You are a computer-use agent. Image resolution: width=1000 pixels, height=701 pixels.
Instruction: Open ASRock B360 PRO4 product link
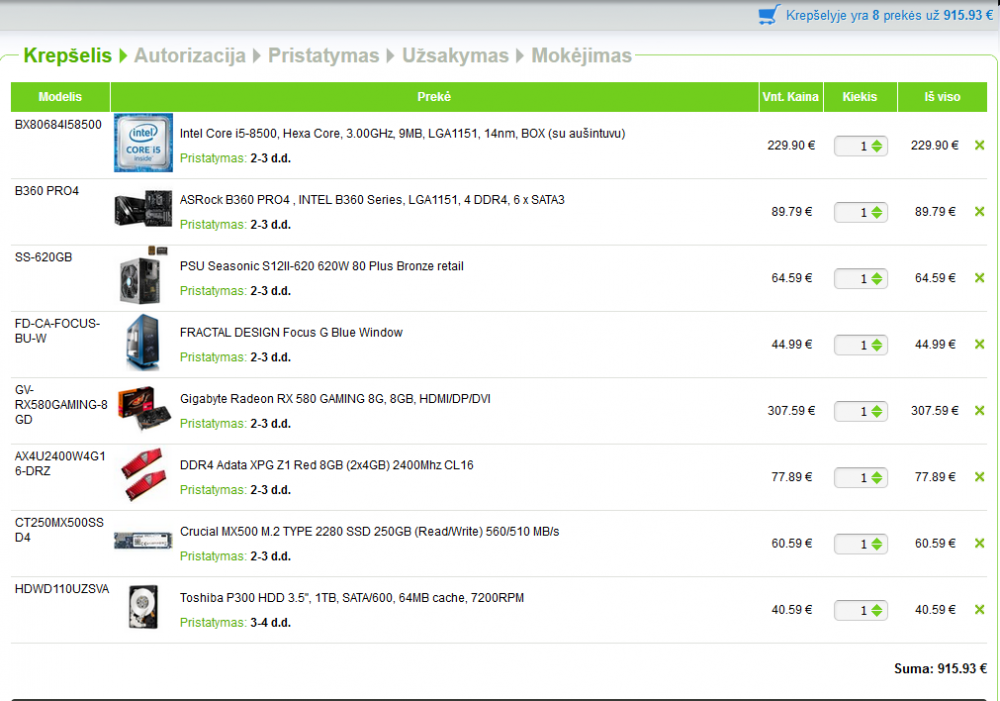point(372,200)
